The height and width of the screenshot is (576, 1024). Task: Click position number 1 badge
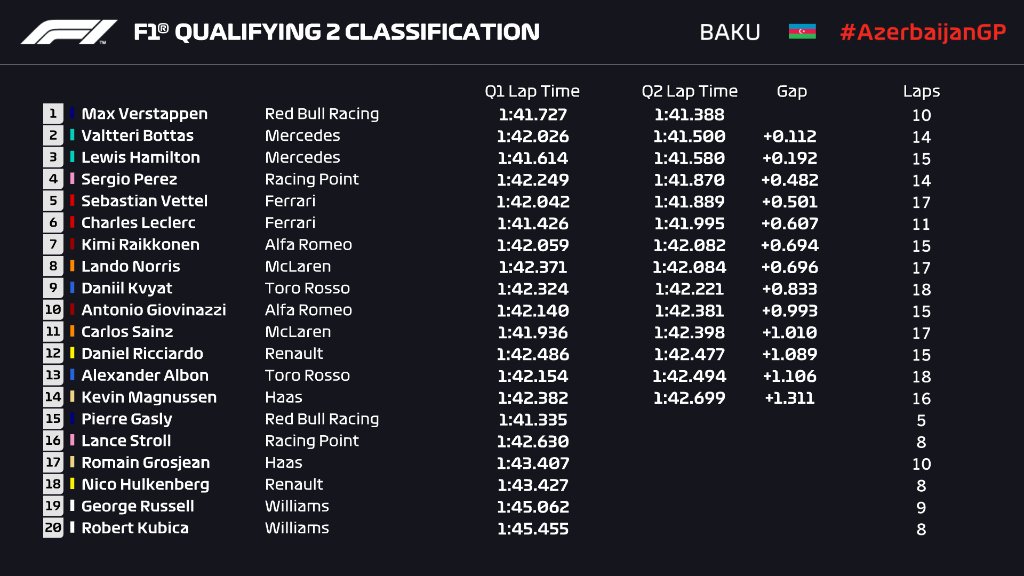click(x=53, y=114)
